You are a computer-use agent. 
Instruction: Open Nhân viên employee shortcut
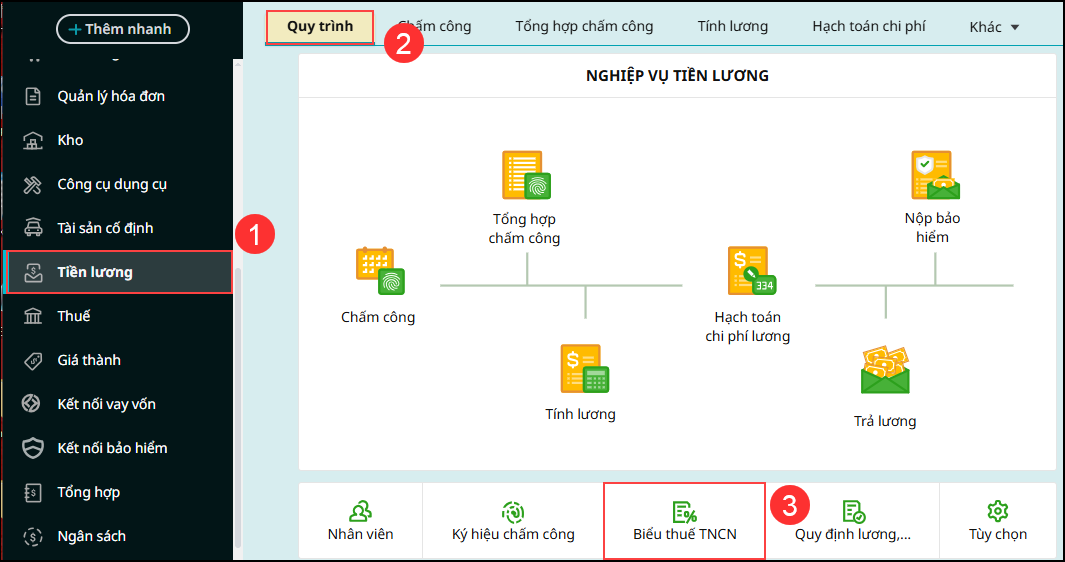coord(361,521)
